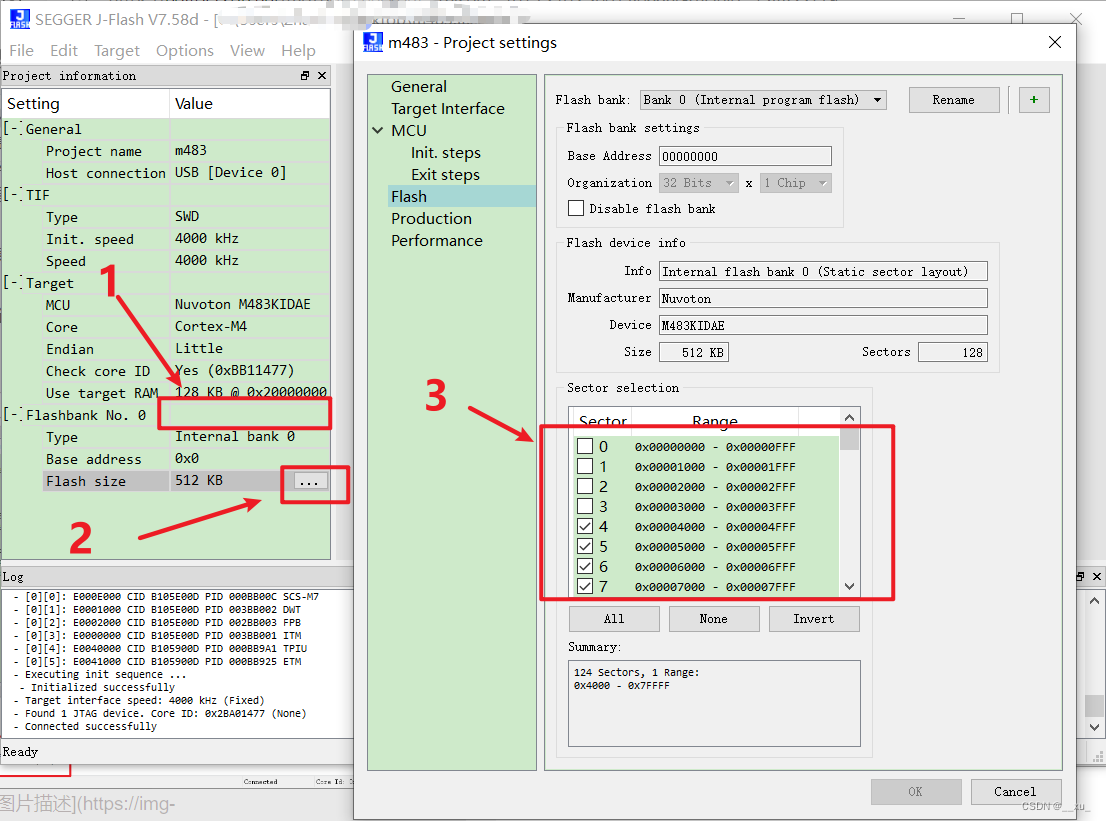Collapse the MCU tree node
Image resolution: width=1106 pixels, height=821 pixels.
tap(377, 130)
